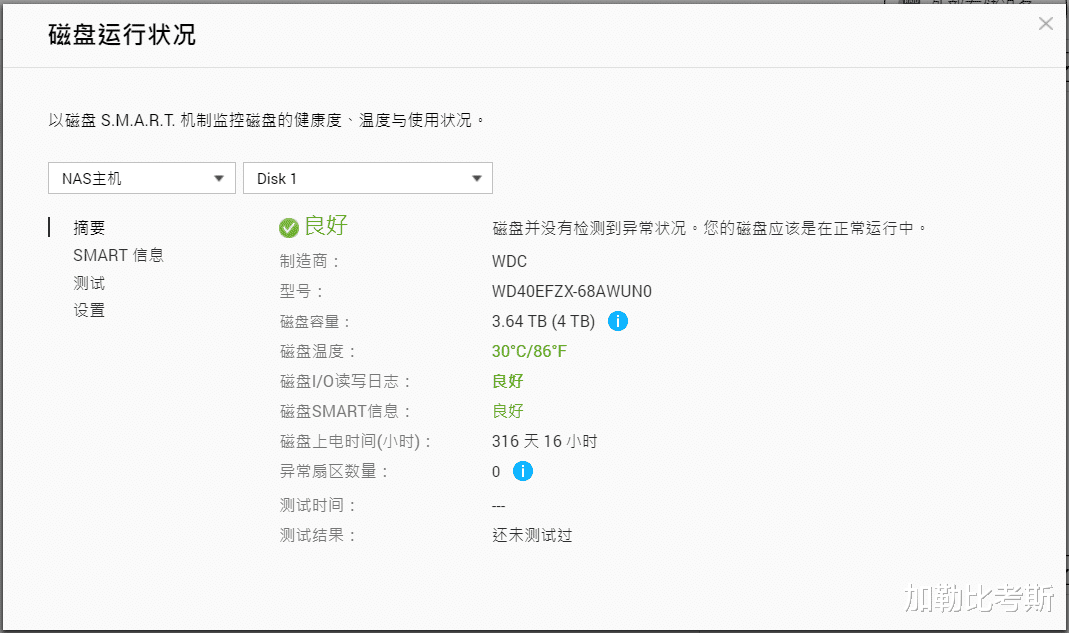Open the 设置 tab
The height and width of the screenshot is (633, 1069).
pos(89,310)
